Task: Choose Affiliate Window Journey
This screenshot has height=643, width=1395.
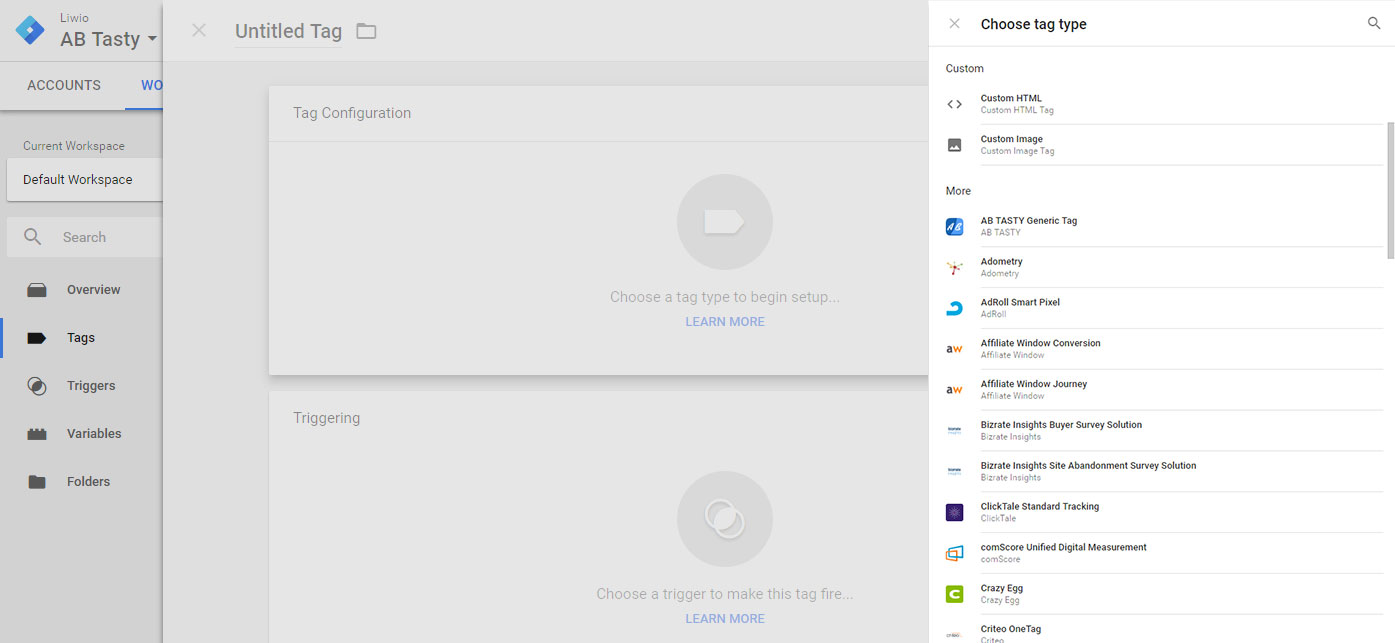Action: click(x=1164, y=390)
